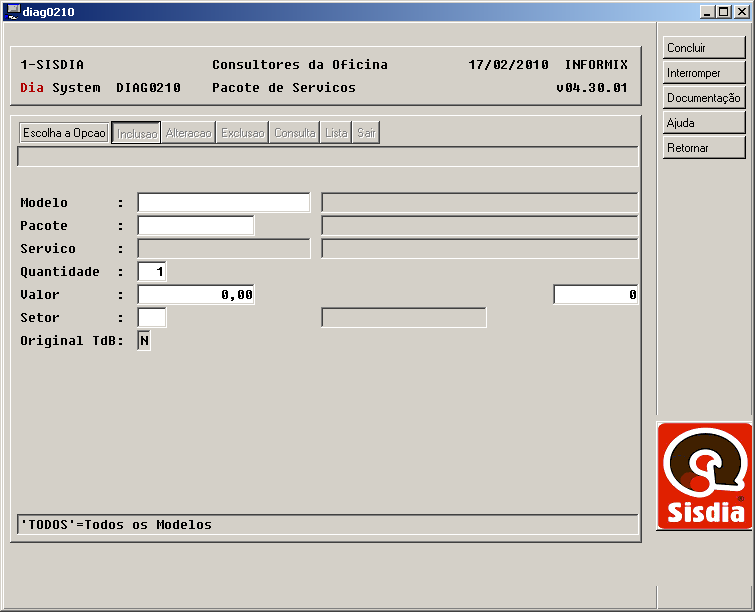Viewport: 755px width, 612px height.
Task: Click the diag0210 title bar application icon
Action: point(13,12)
